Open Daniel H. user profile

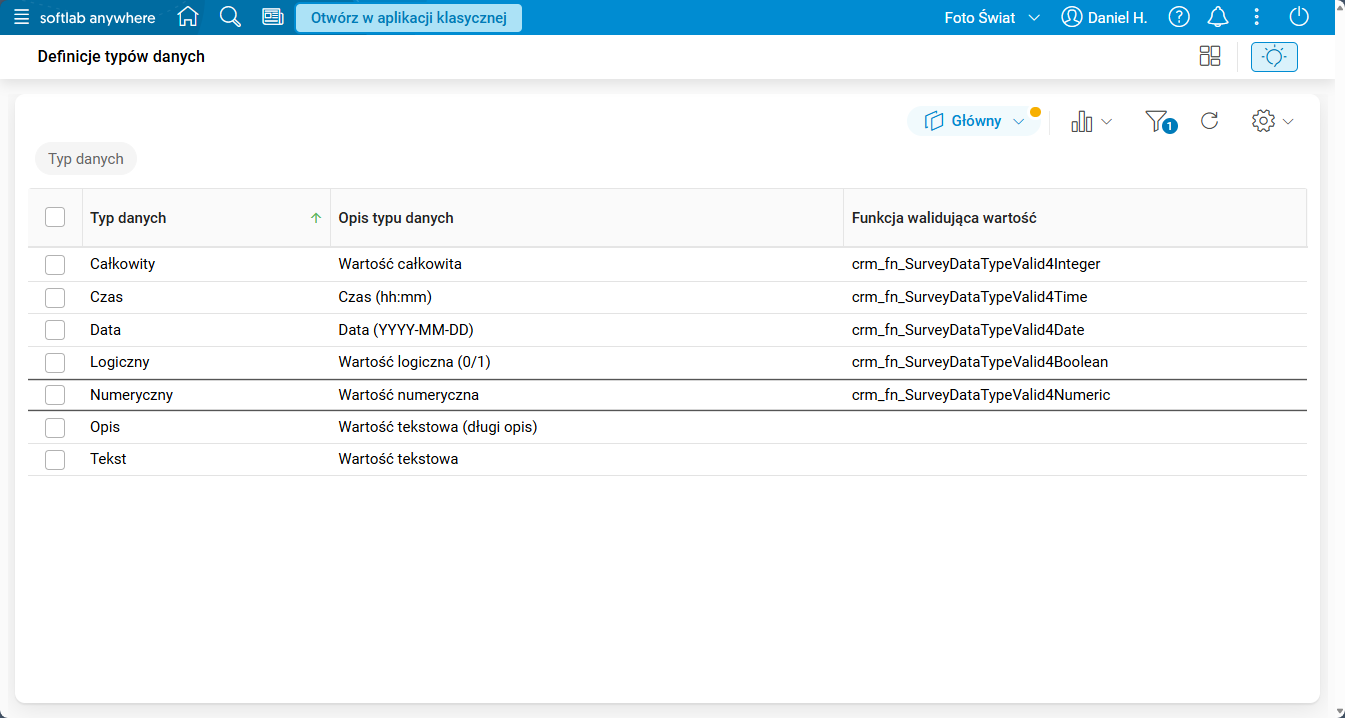click(1104, 17)
